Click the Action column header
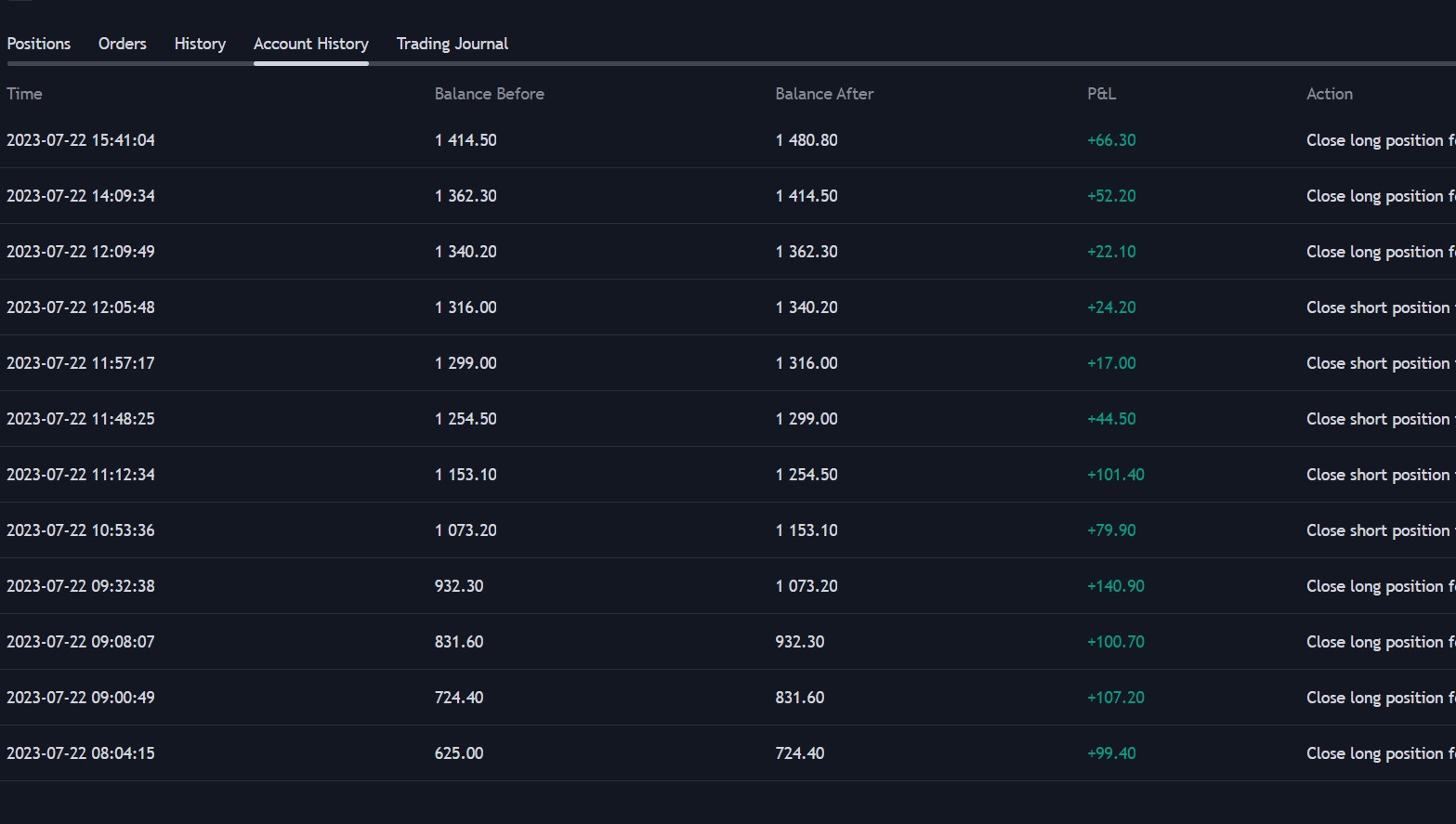The image size is (1456, 824). pyautogui.click(x=1329, y=94)
